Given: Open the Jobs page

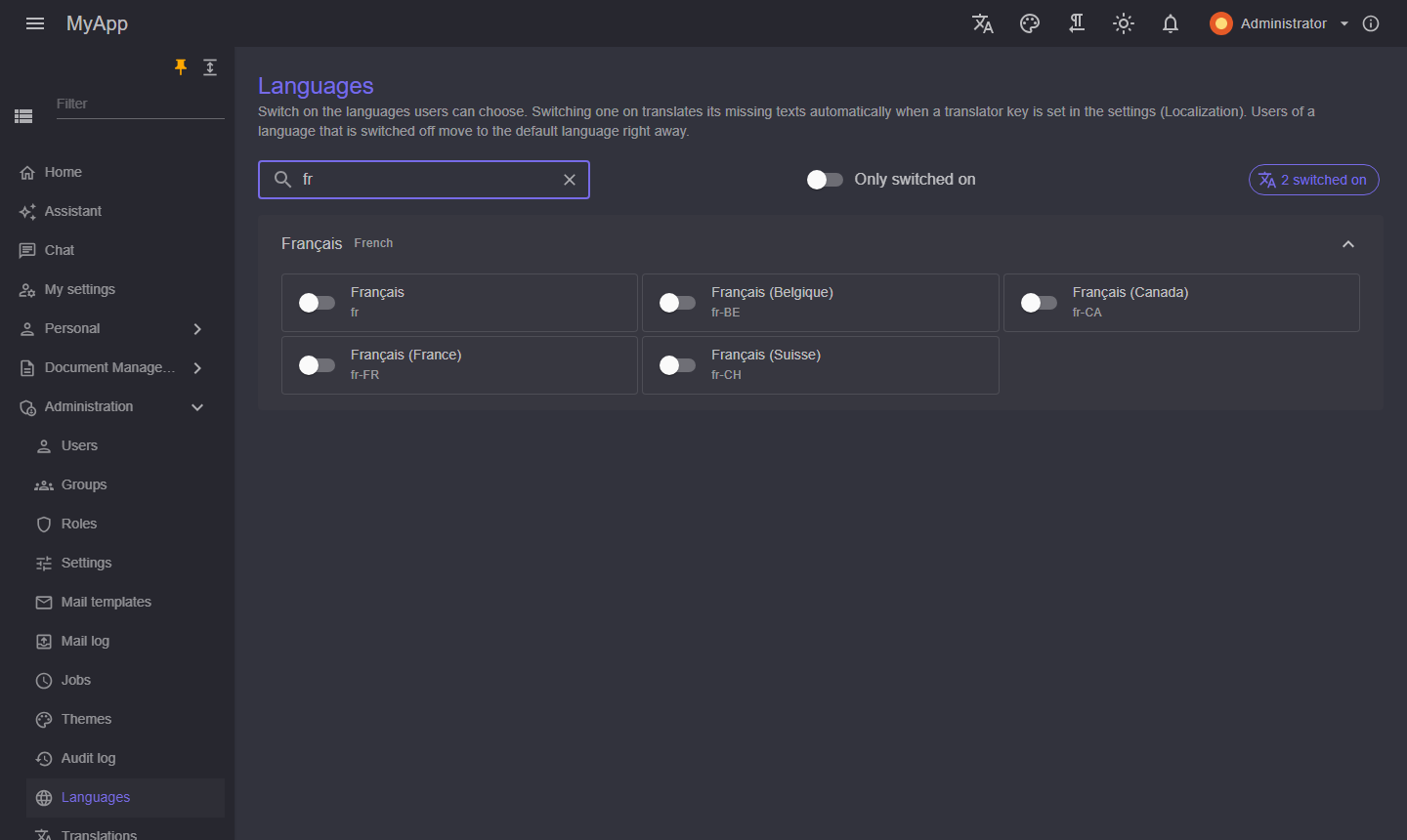Looking at the screenshot, I should (x=125, y=680).
